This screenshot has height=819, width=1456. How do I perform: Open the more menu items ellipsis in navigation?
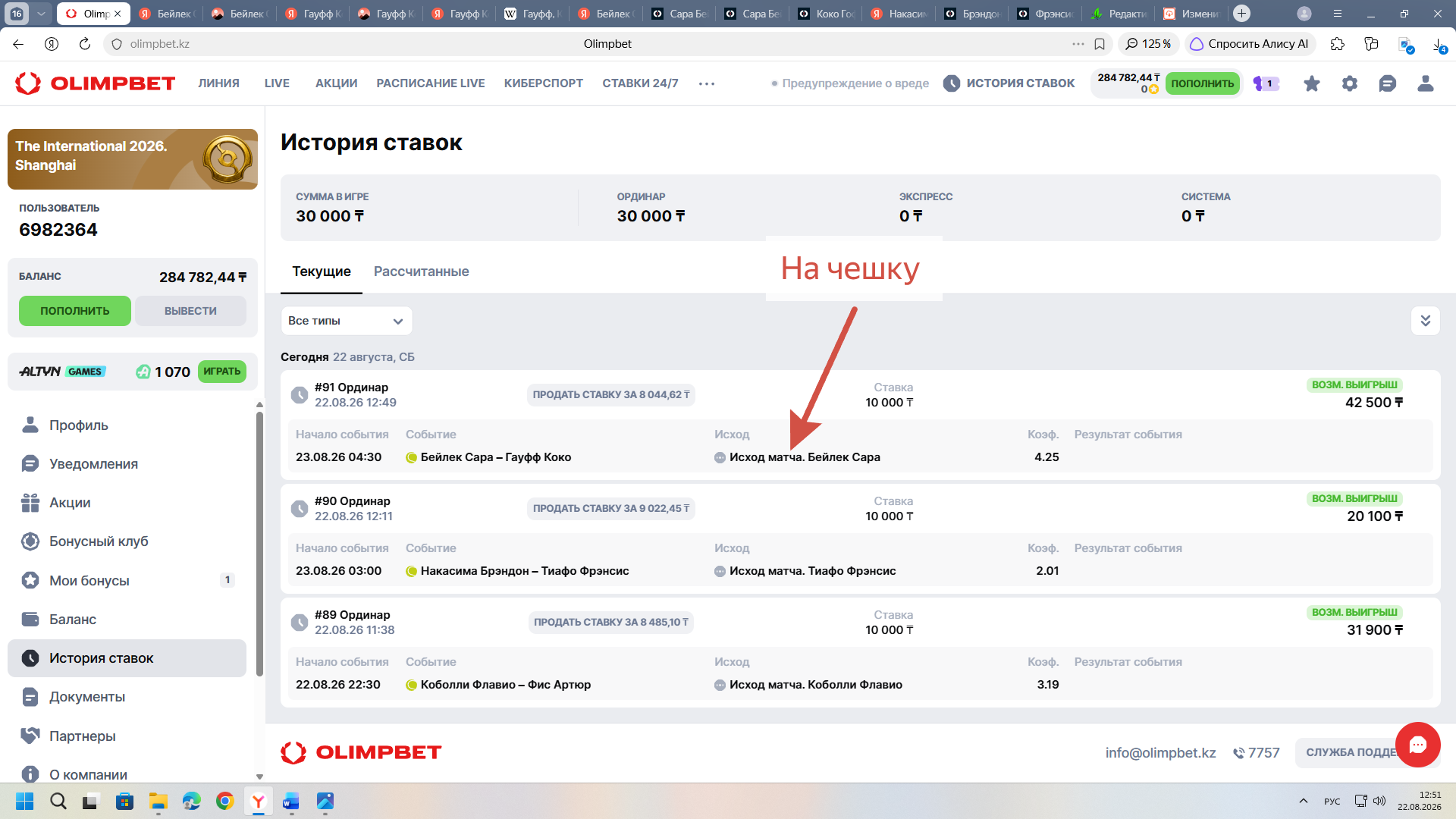707,83
